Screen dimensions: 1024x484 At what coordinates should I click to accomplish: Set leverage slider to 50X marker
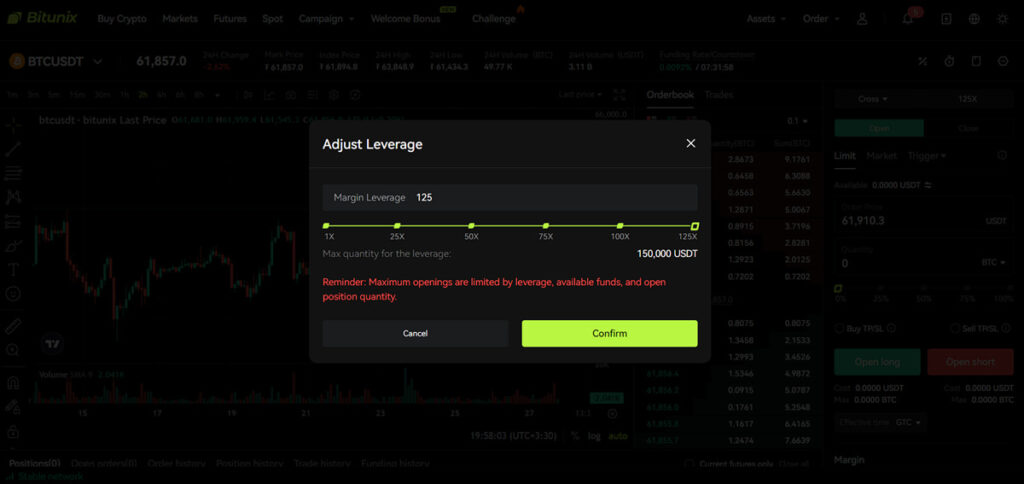471,226
